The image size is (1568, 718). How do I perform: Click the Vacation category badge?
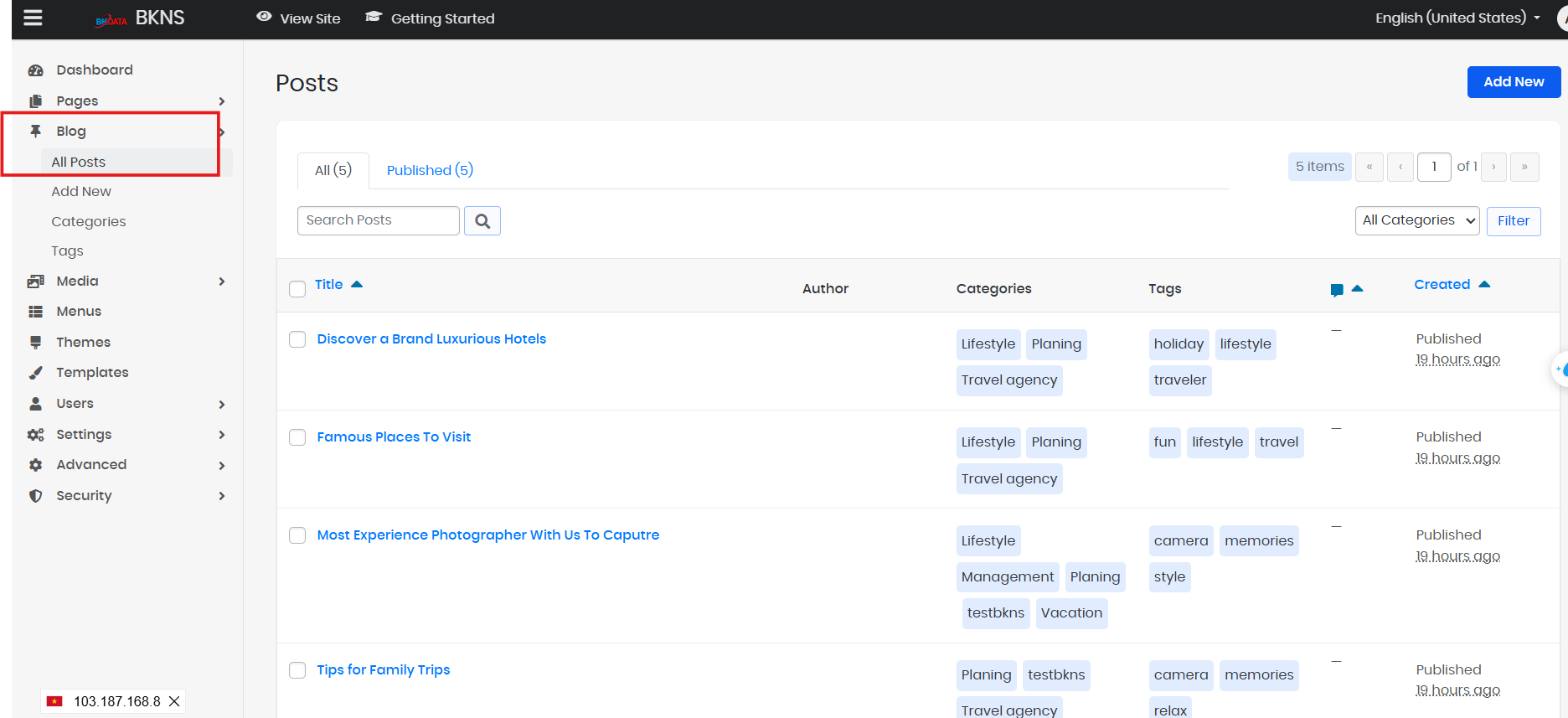[x=1071, y=613]
